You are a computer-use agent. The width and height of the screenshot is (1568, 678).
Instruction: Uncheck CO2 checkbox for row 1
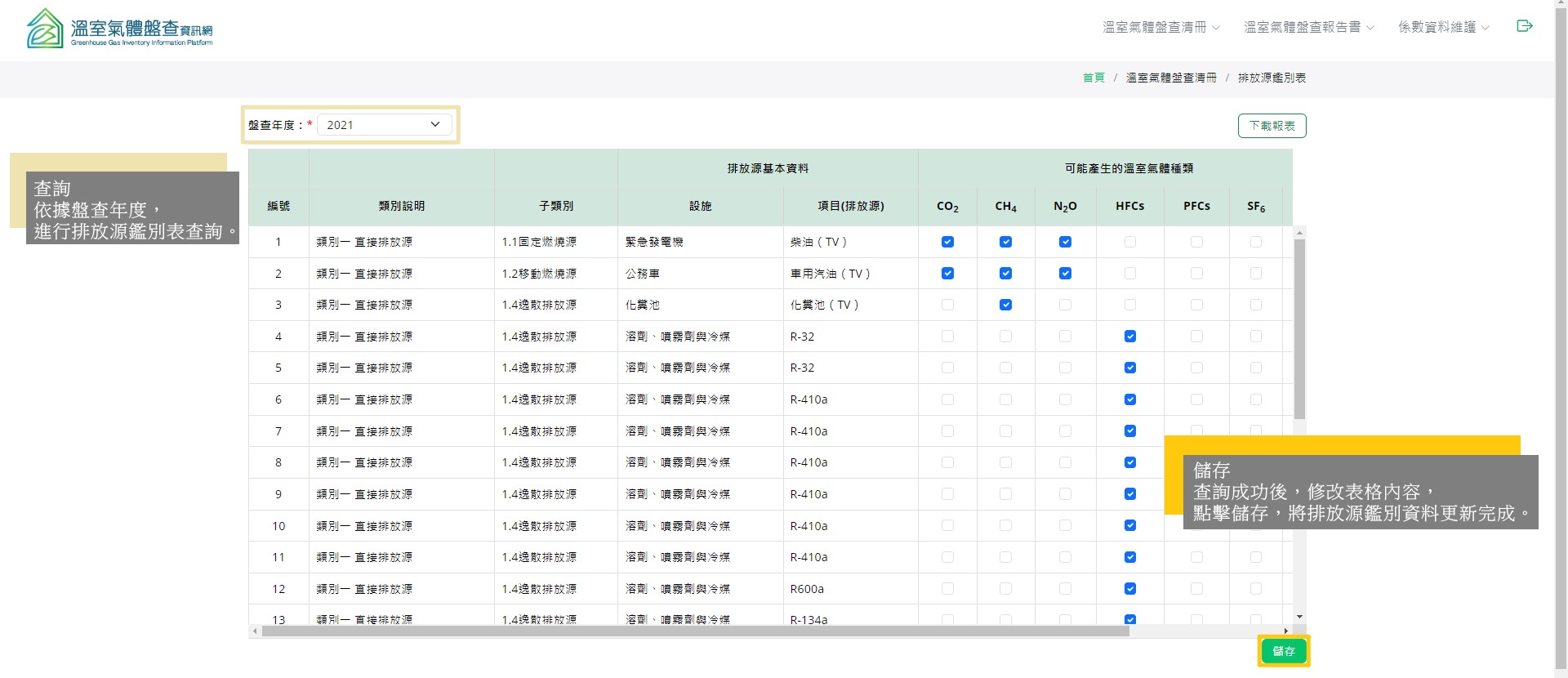[x=947, y=242]
